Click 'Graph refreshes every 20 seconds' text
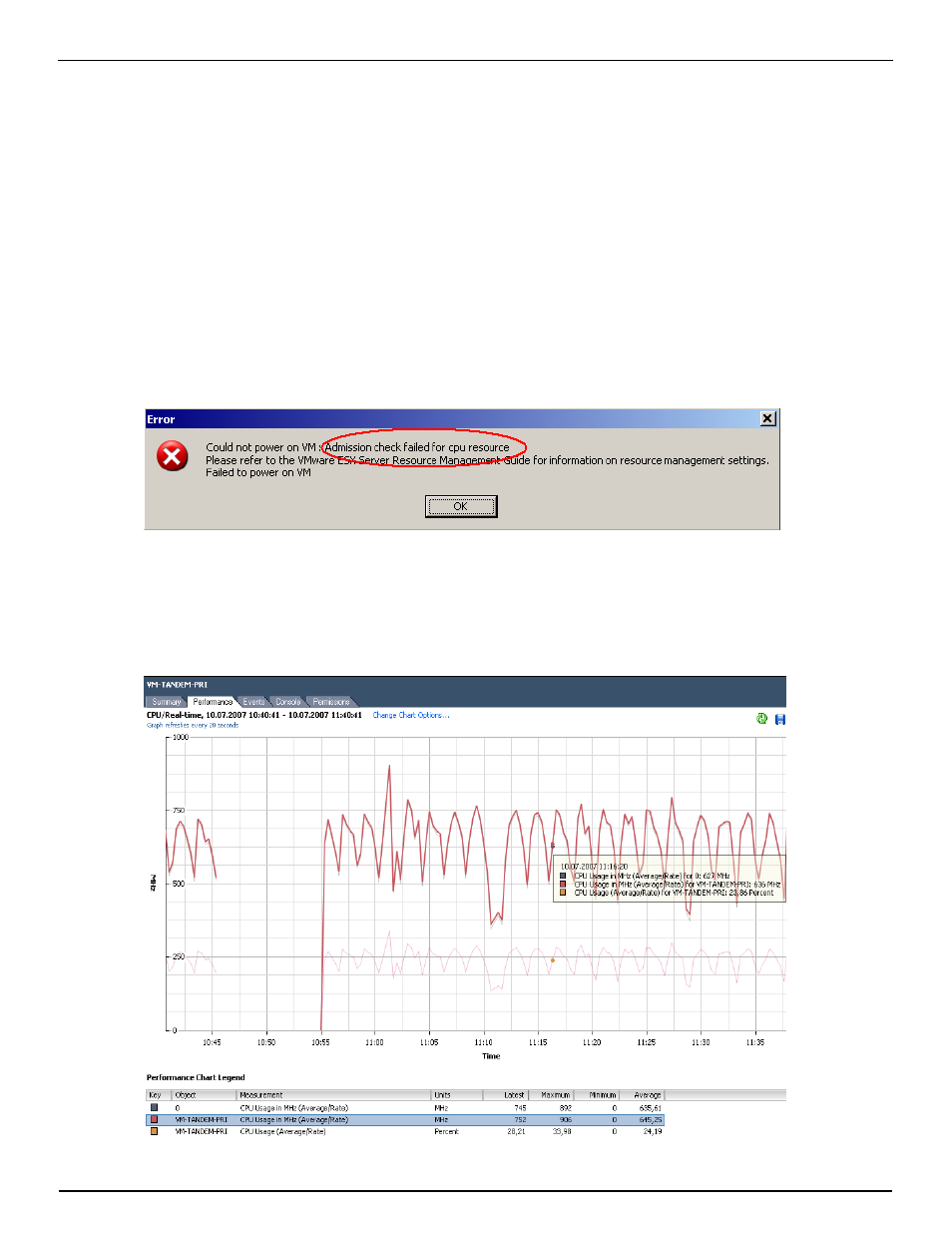The width and height of the screenshot is (952, 1233). tap(193, 726)
